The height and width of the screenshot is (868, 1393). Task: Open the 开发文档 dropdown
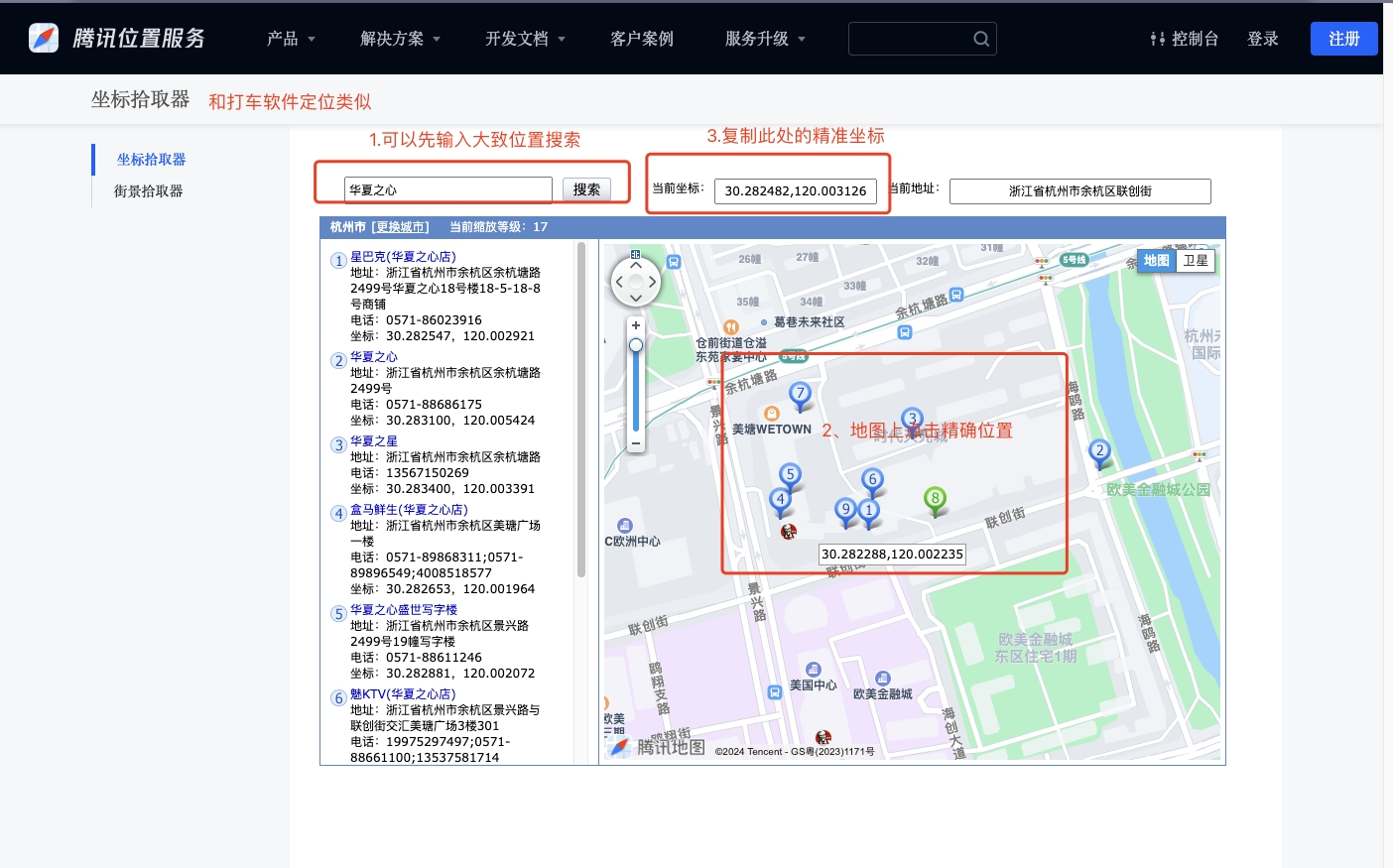click(525, 39)
